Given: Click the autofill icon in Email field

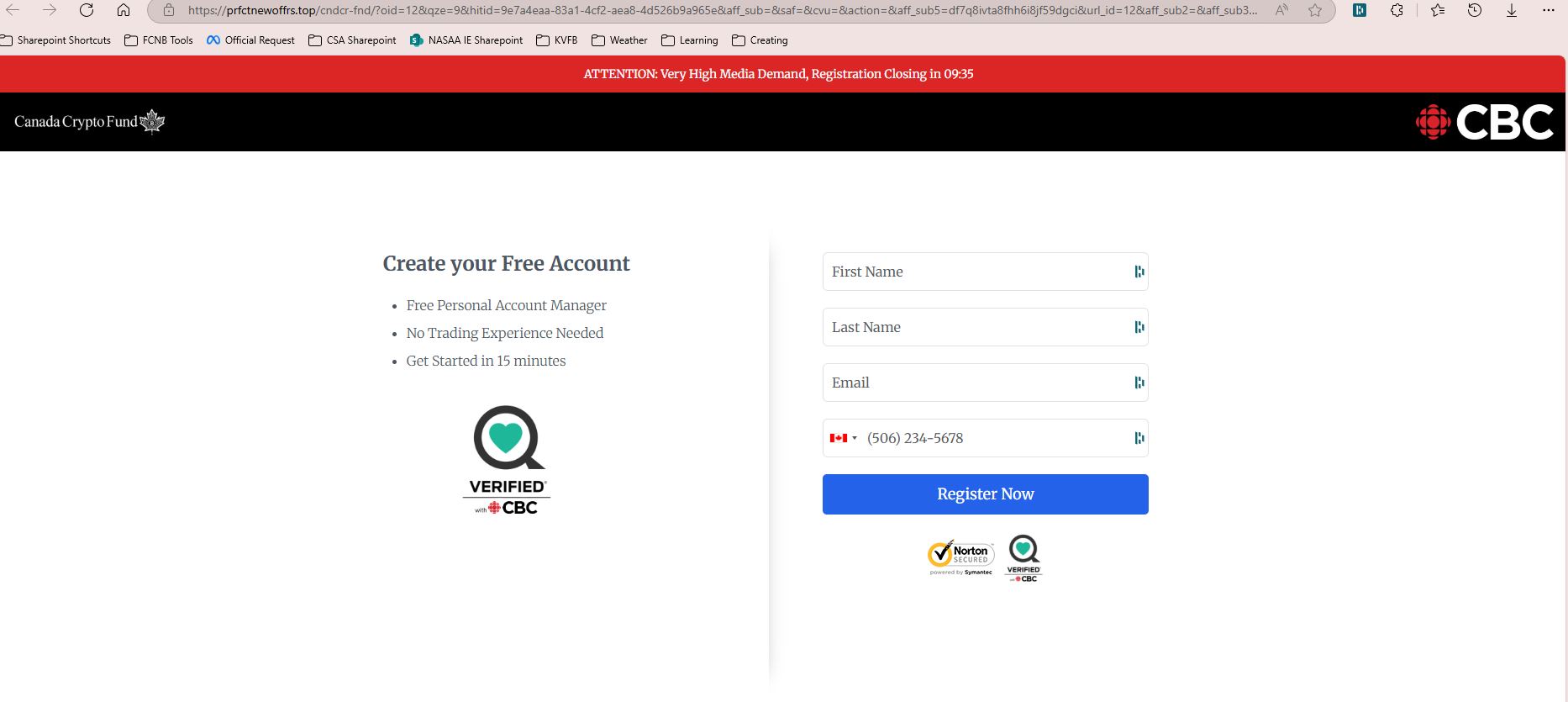Looking at the screenshot, I should 1139,383.
